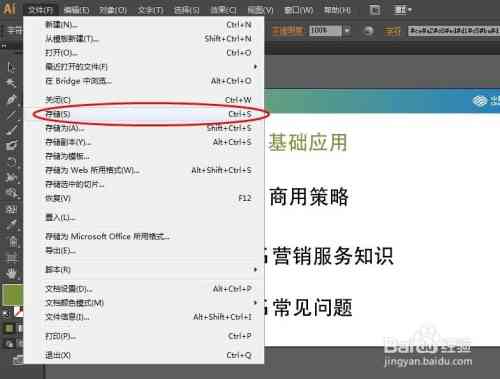Open the 选择(S) menu
The width and height of the screenshot is (500, 379).
pos(186,10)
